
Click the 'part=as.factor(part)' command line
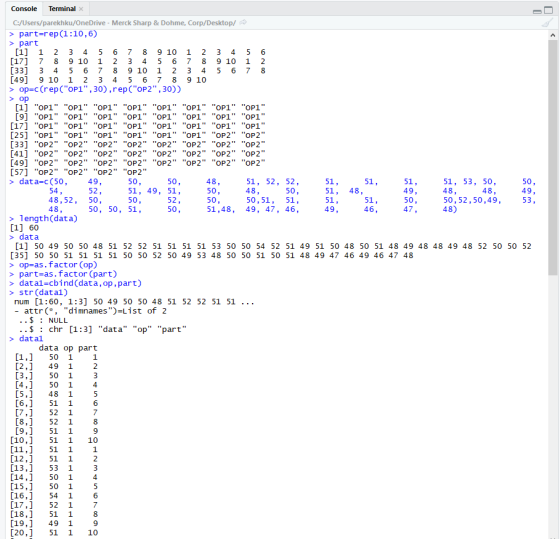(x=64, y=274)
